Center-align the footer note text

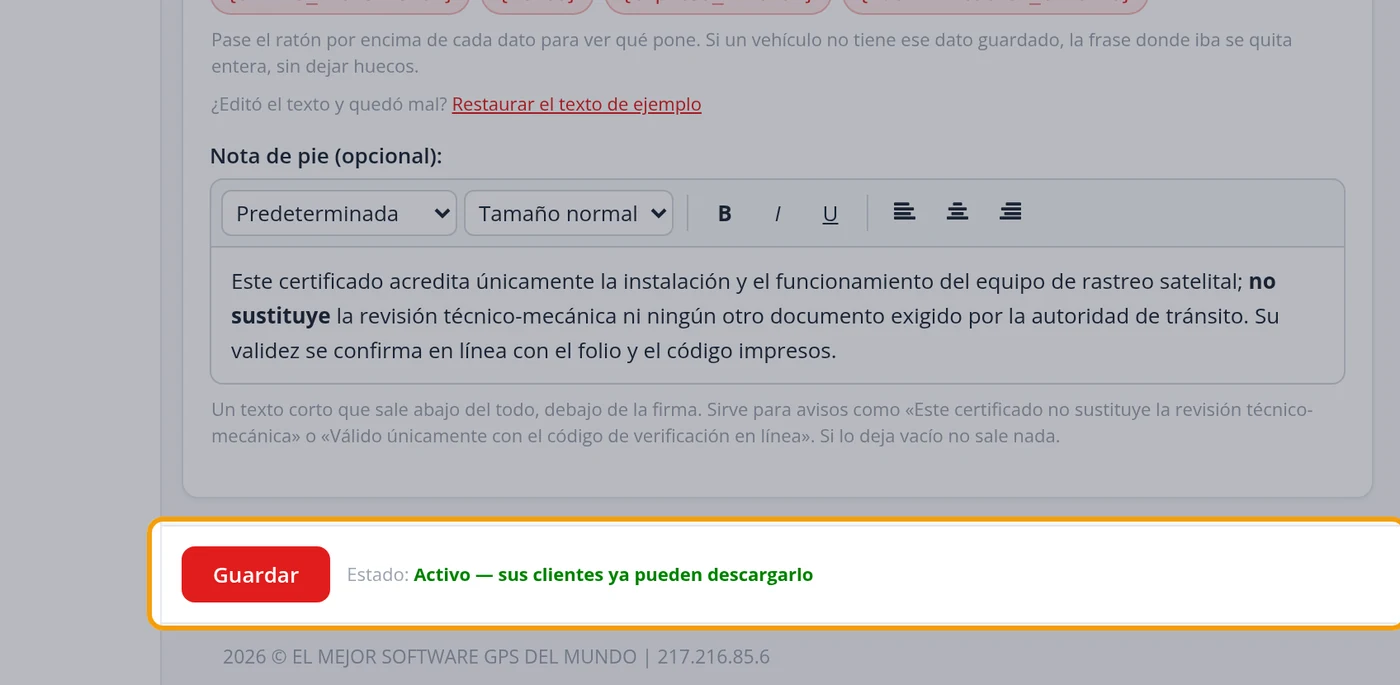point(957,212)
